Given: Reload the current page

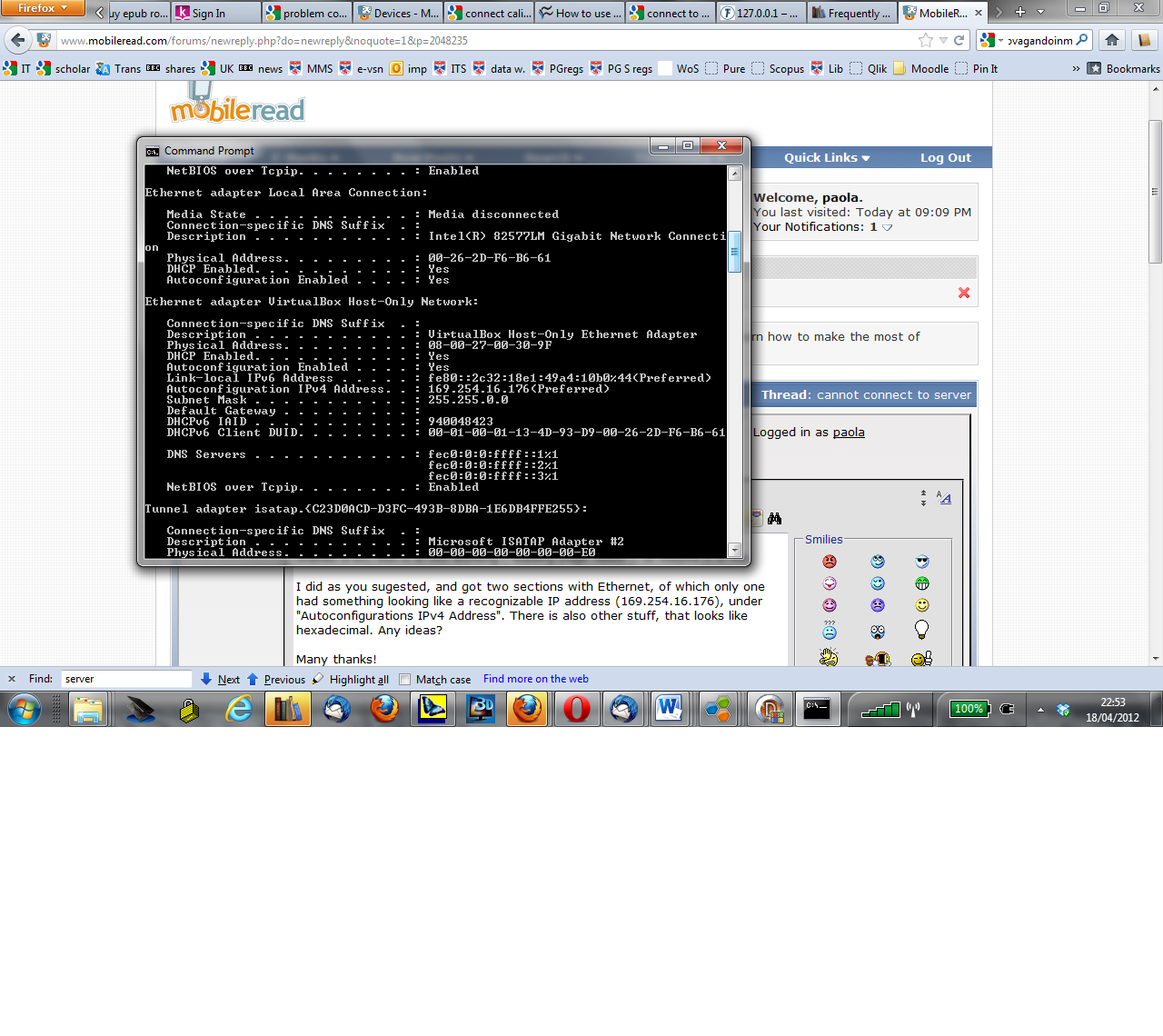Looking at the screenshot, I should (959, 40).
